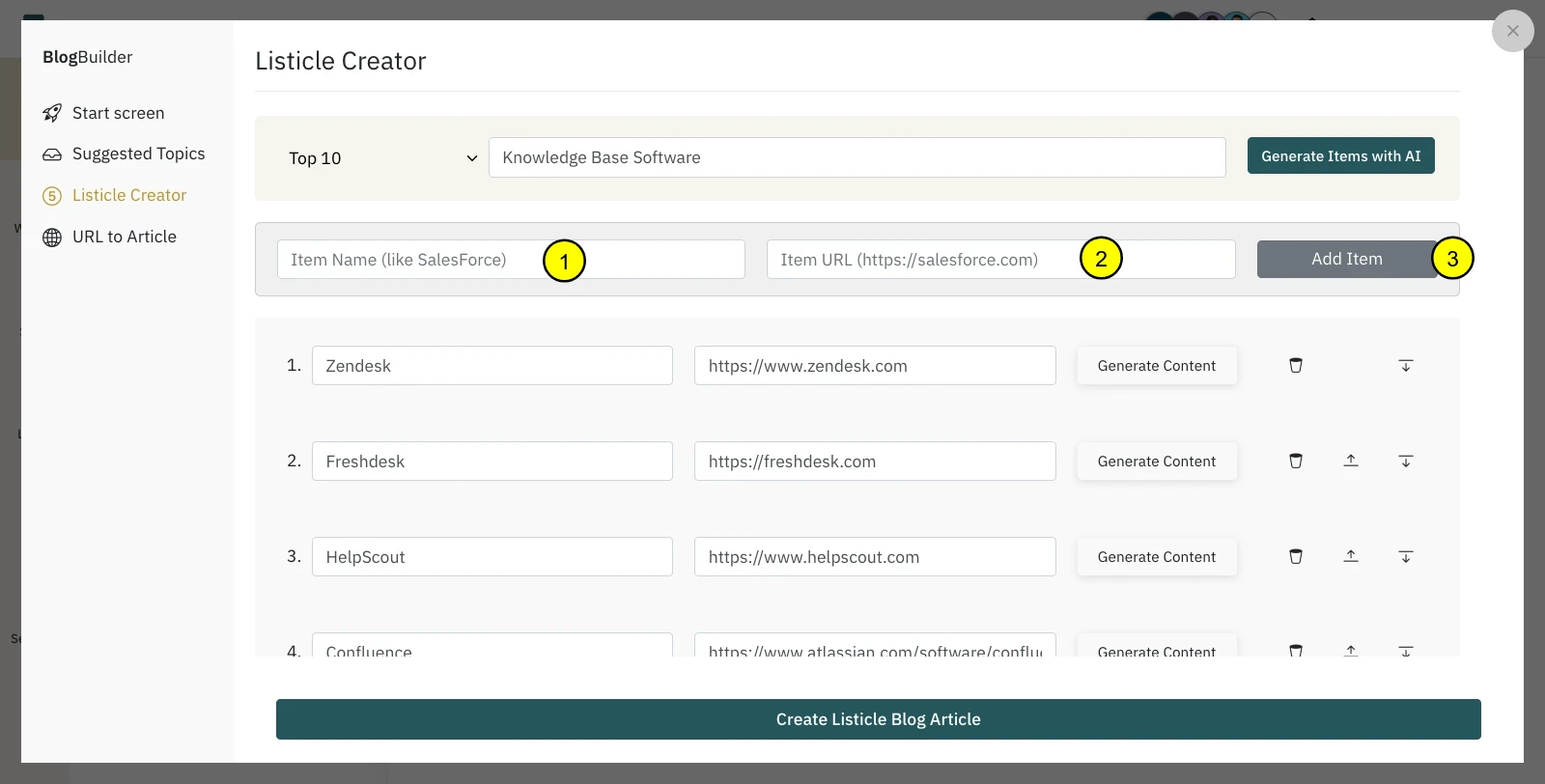Focus the Item Name input field
This screenshot has height=784, width=1545.
(x=511, y=260)
